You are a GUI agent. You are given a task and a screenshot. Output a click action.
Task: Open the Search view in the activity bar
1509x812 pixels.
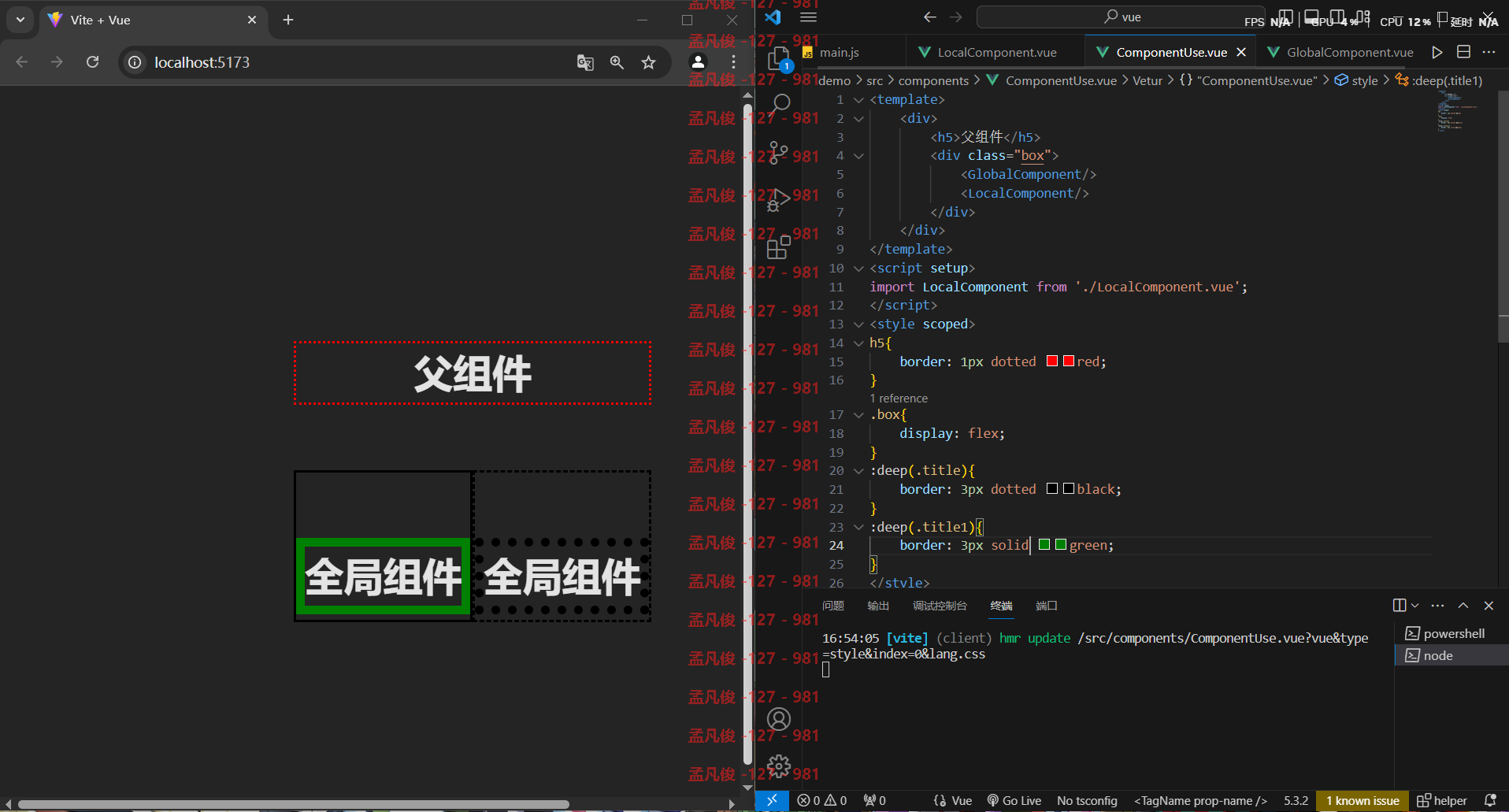click(x=780, y=103)
